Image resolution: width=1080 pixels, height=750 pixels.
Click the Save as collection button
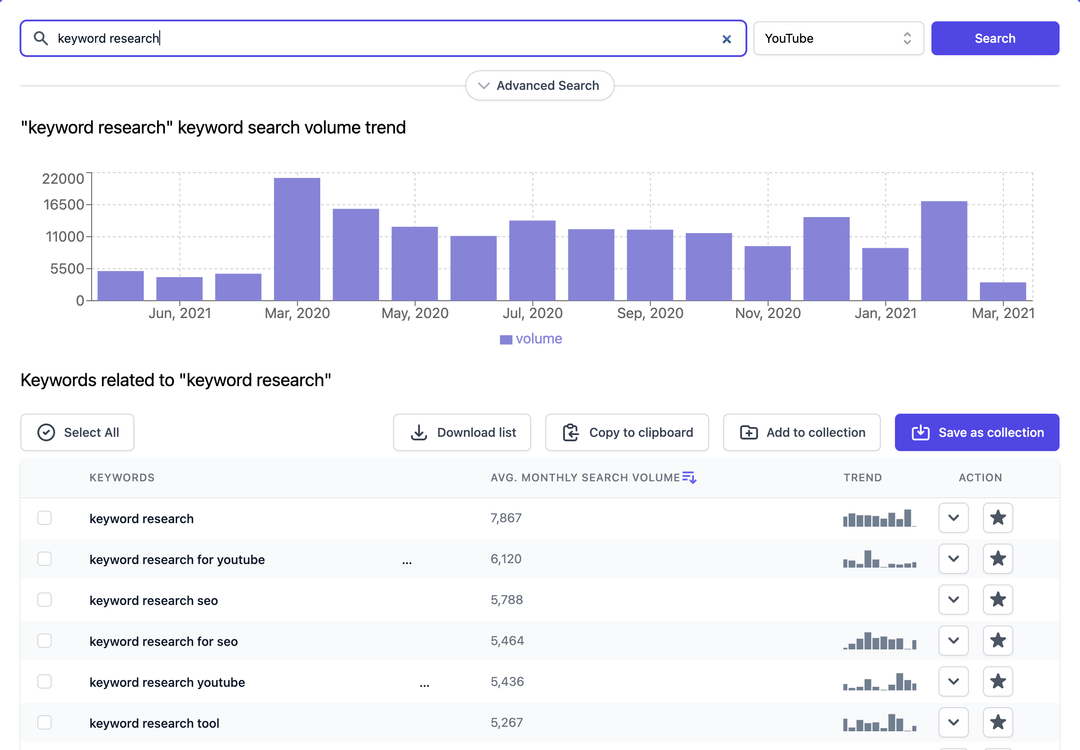point(976,432)
